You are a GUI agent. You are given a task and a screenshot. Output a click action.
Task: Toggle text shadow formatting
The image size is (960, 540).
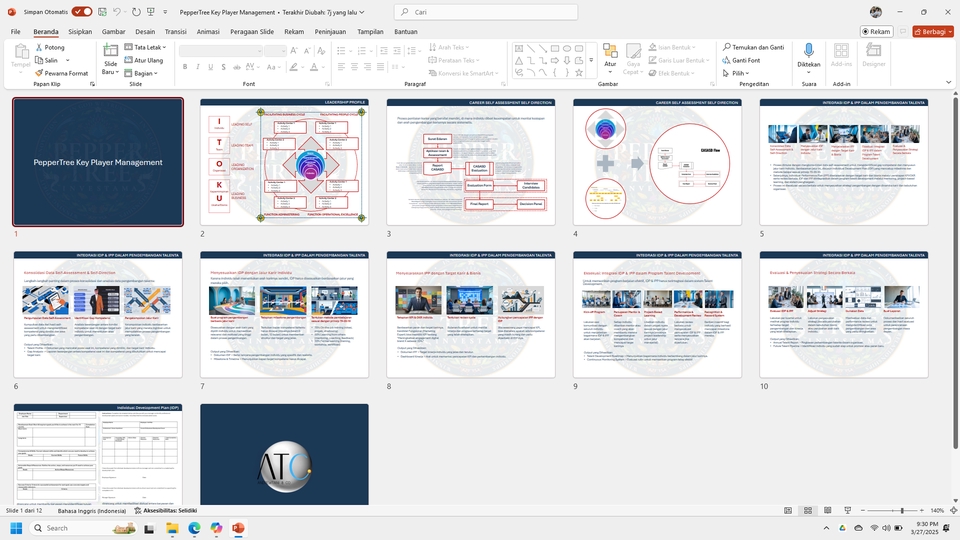tap(223, 67)
